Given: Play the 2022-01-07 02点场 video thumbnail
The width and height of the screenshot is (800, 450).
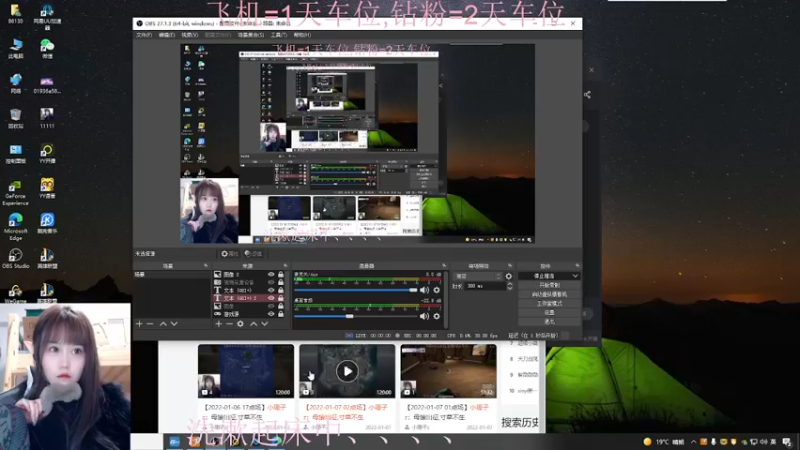Looking at the screenshot, I should pyautogui.click(x=347, y=371).
